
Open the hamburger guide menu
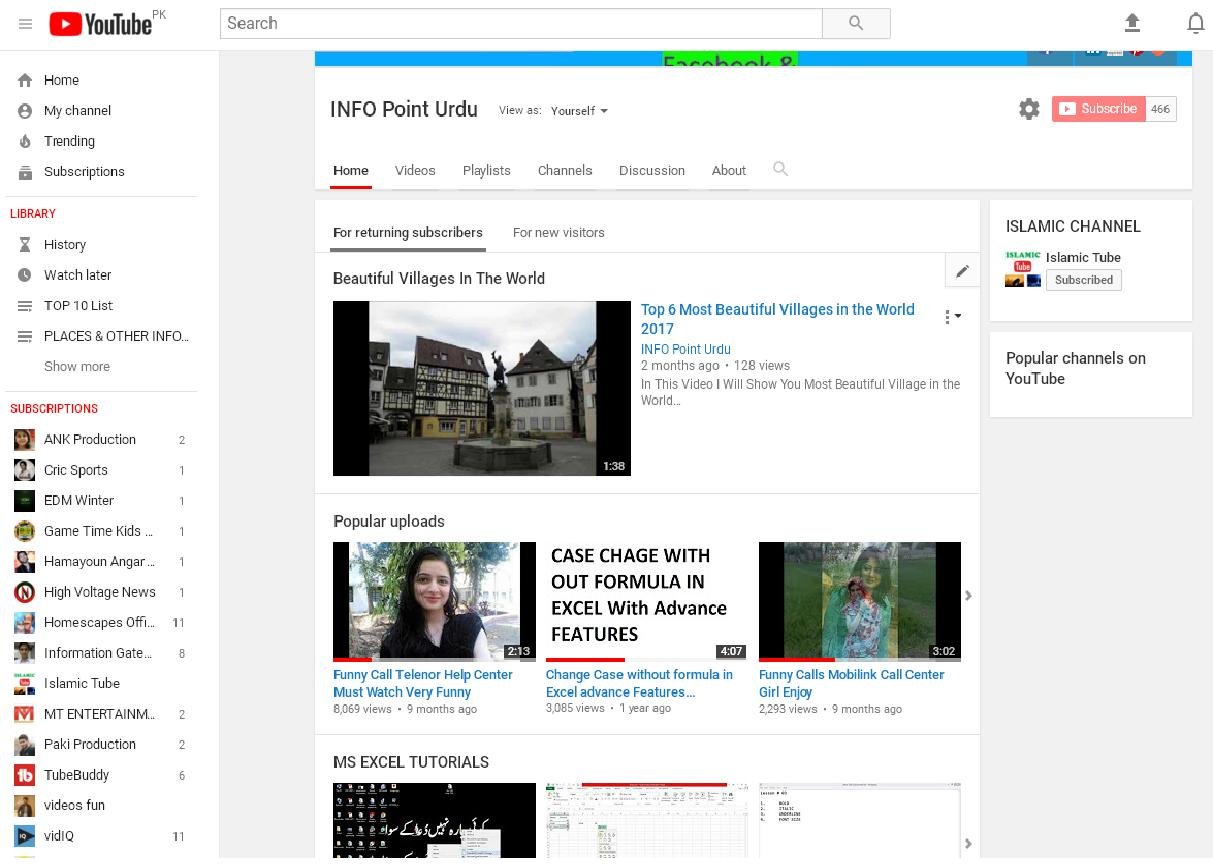[x=25, y=24]
